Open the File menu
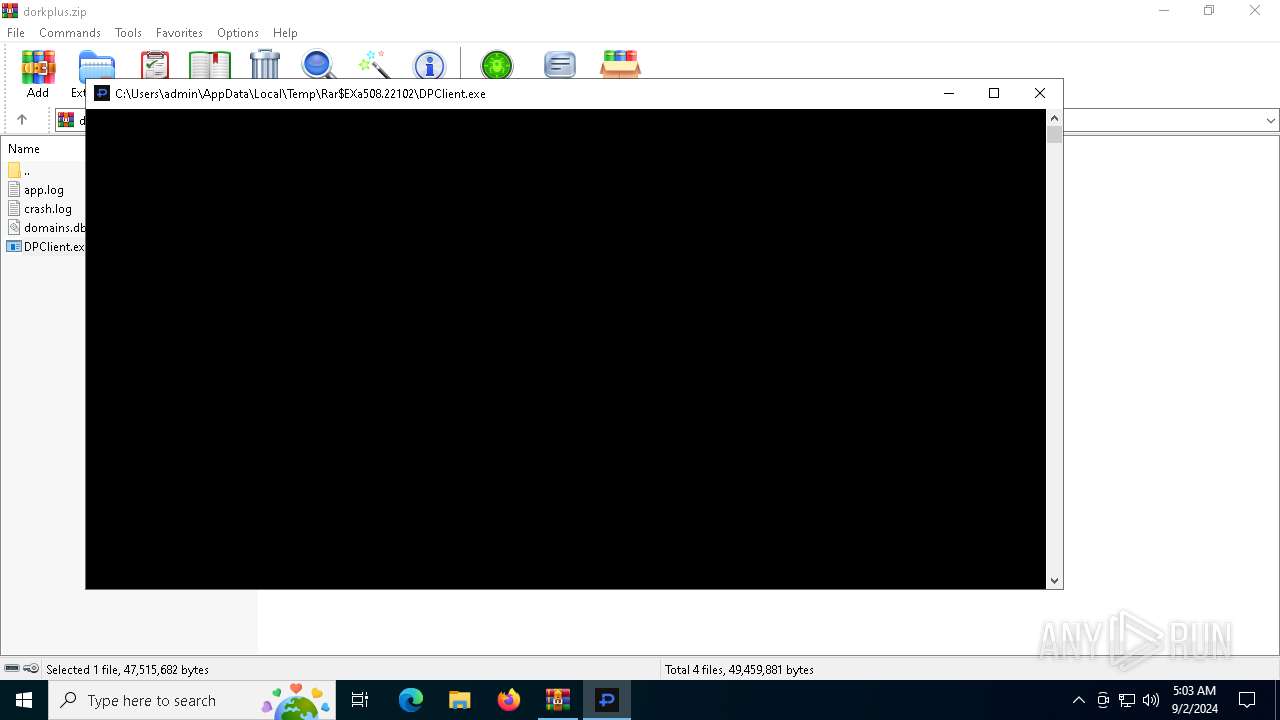 16,33
